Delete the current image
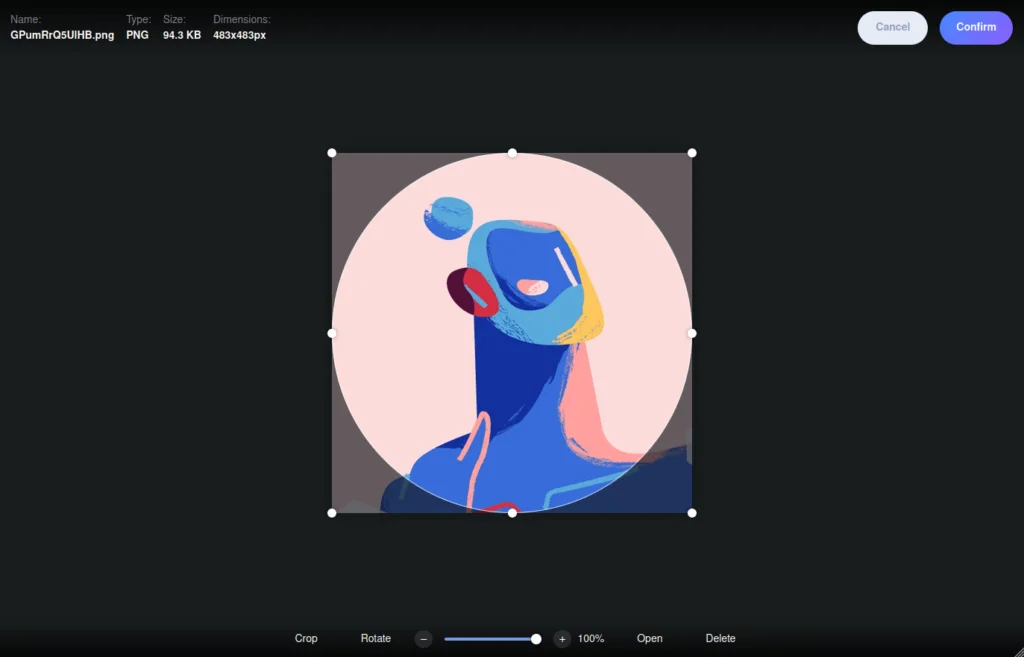This screenshot has height=657, width=1024. click(x=720, y=638)
